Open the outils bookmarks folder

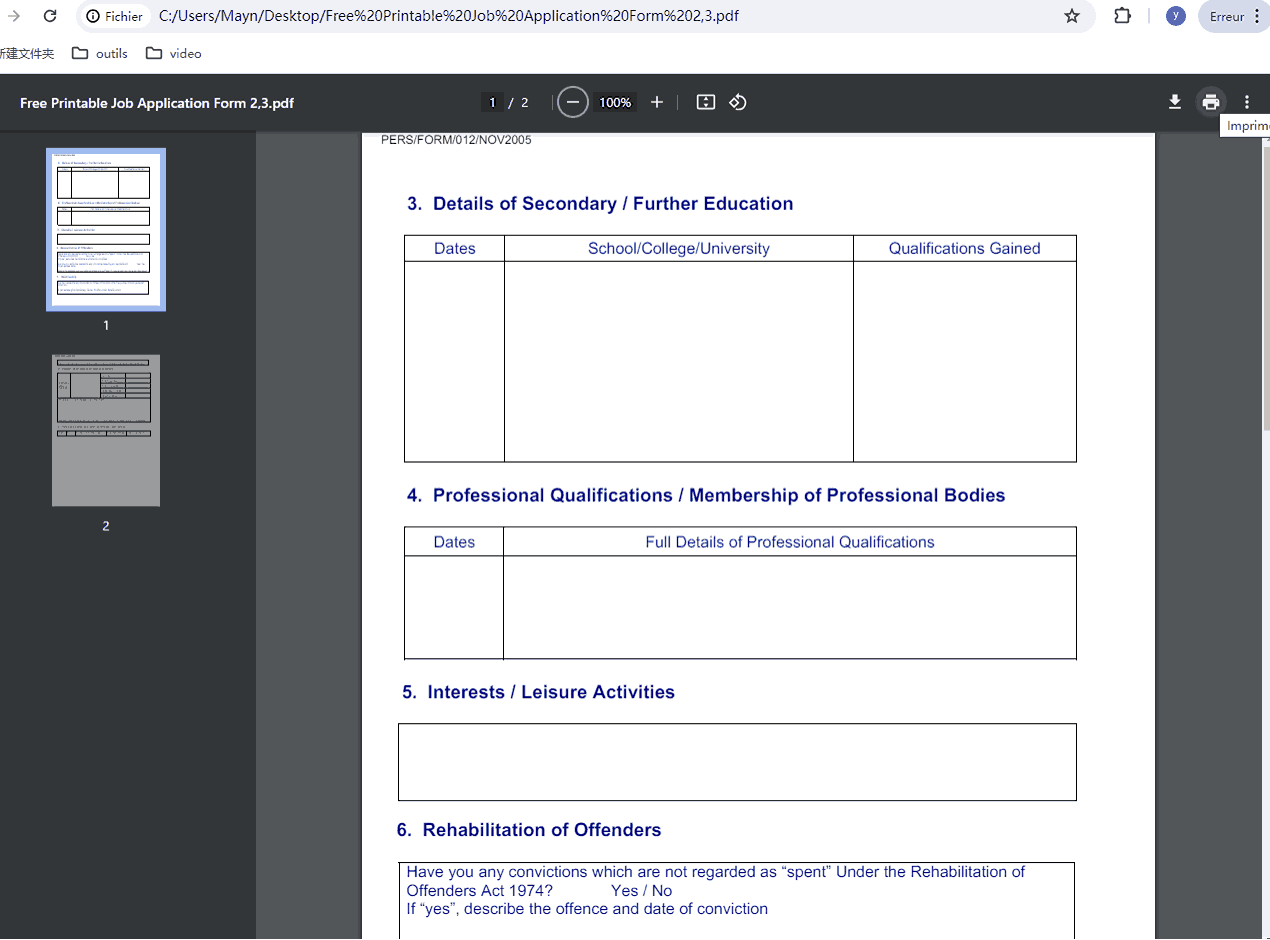click(100, 53)
